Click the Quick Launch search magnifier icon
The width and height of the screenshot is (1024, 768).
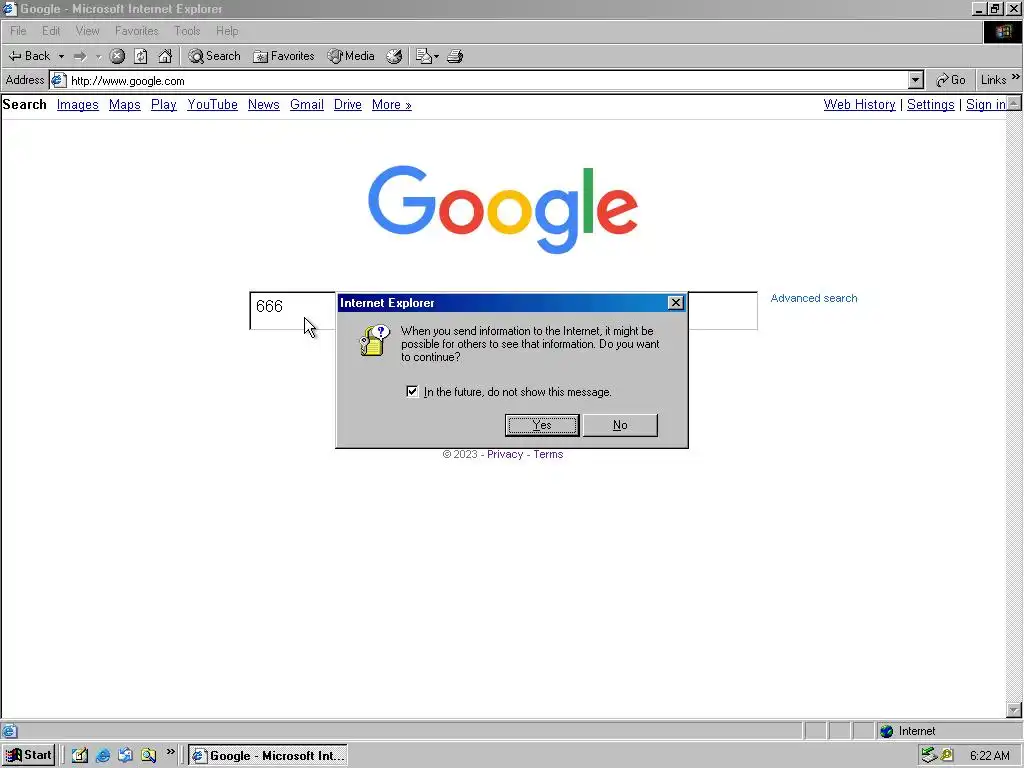point(148,755)
